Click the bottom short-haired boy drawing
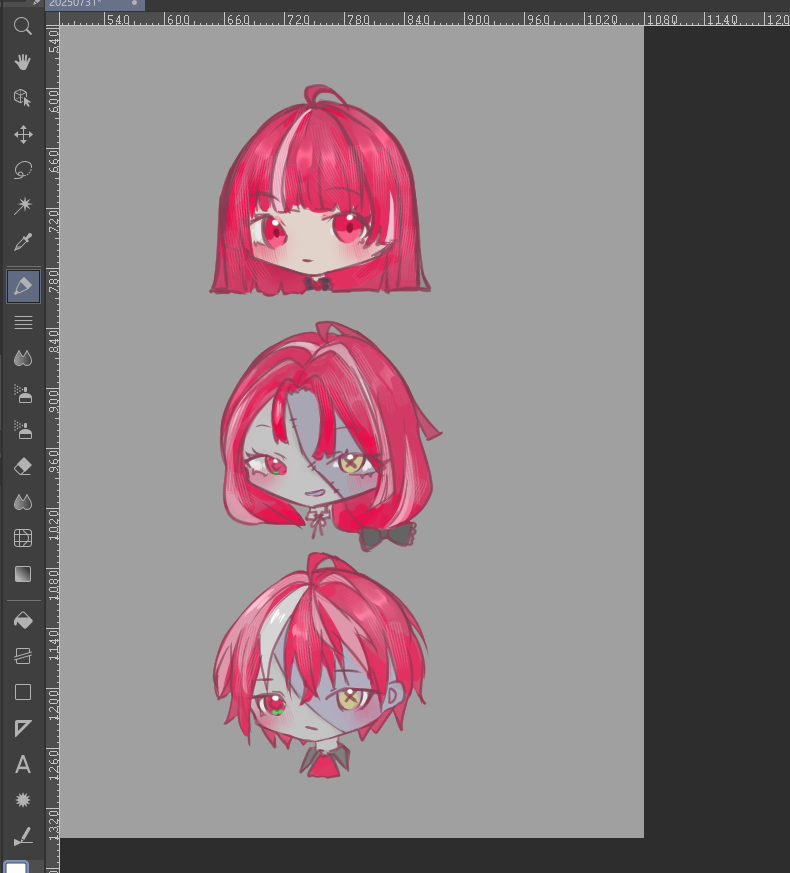Image resolution: width=790 pixels, height=873 pixels. [320, 665]
